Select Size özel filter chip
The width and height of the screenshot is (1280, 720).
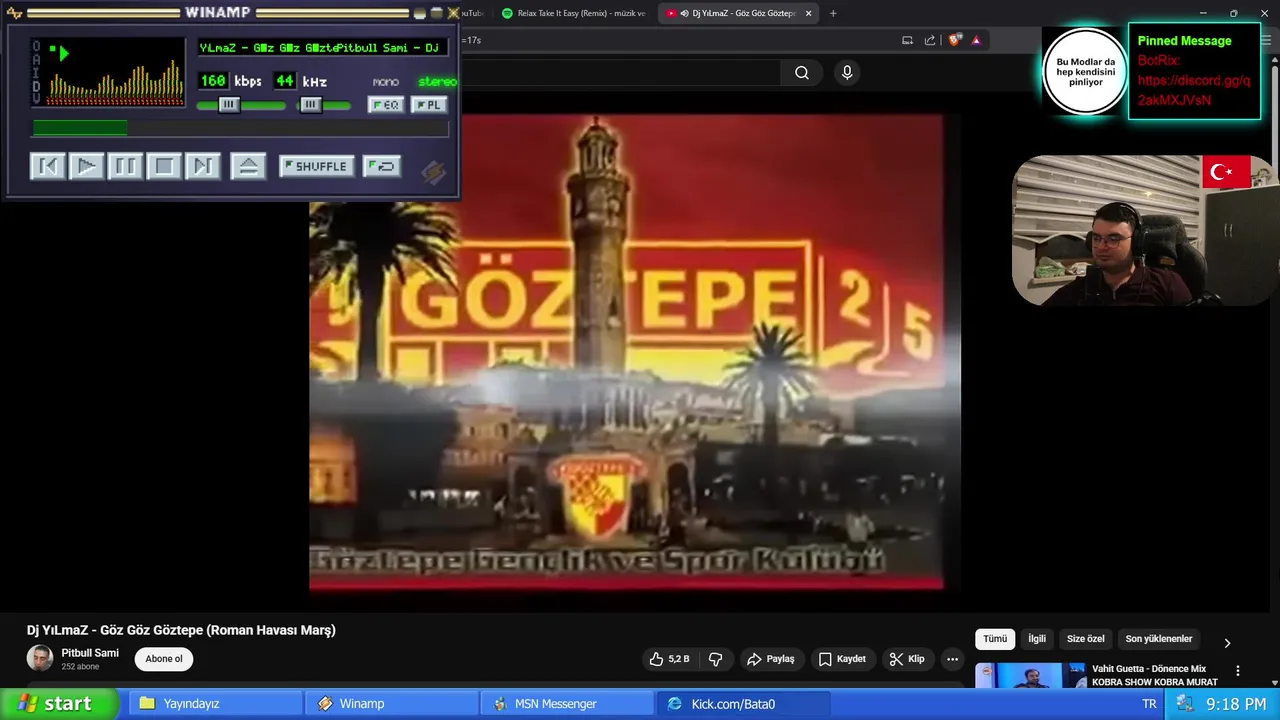point(1085,639)
